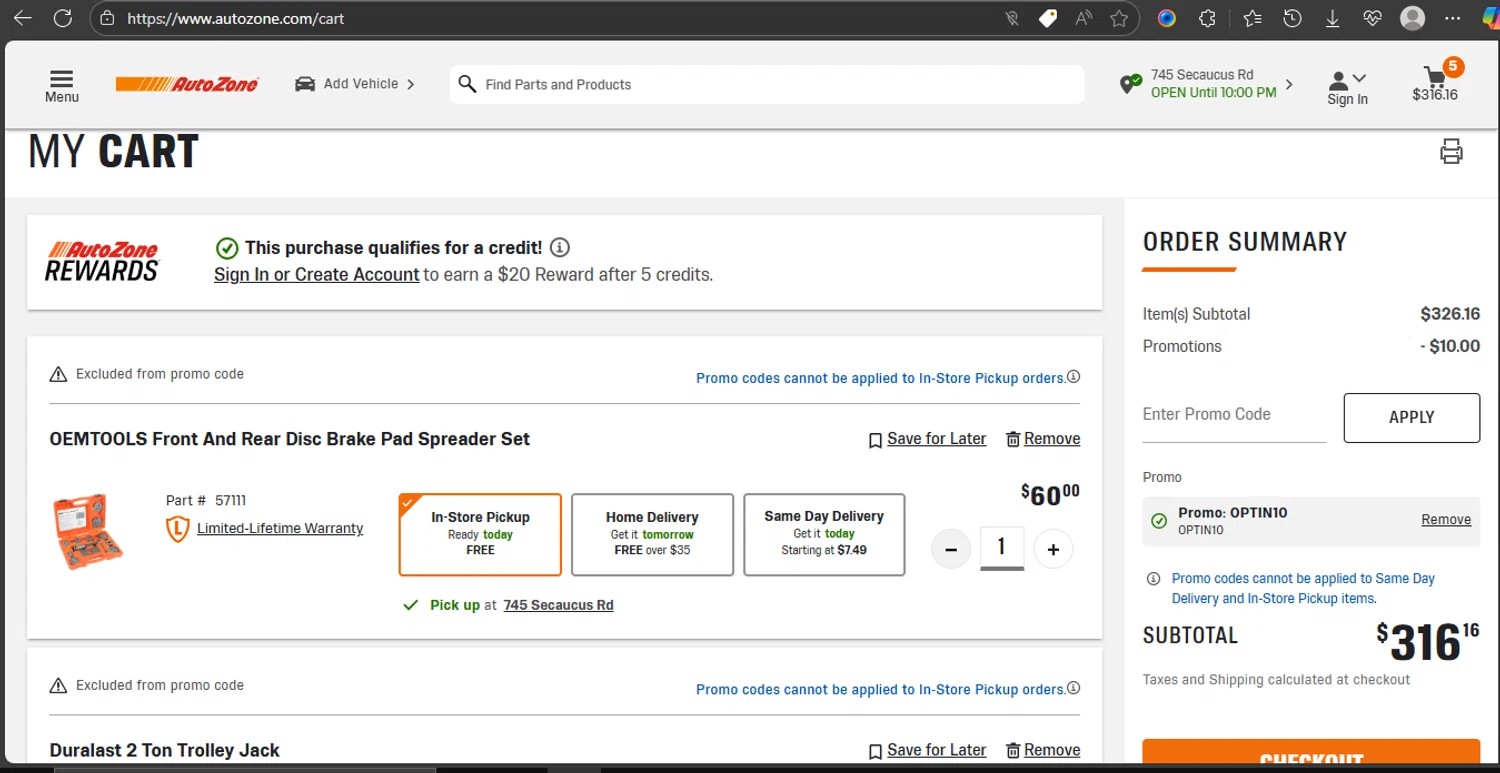Image resolution: width=1500 pixels, height=773 pixels.
Task: Expand store details chevron next to 745 Secaucus Rd
Action: pyautogui.click(x=1288, y=84)
